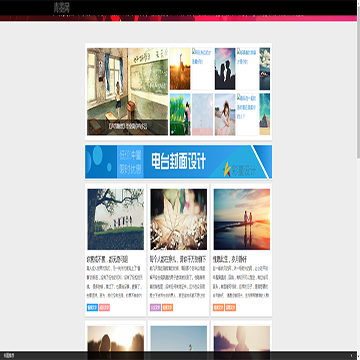Screen dimensions: 360x360
Task: Open the article title under the beach image
Action: pos(229,259)
